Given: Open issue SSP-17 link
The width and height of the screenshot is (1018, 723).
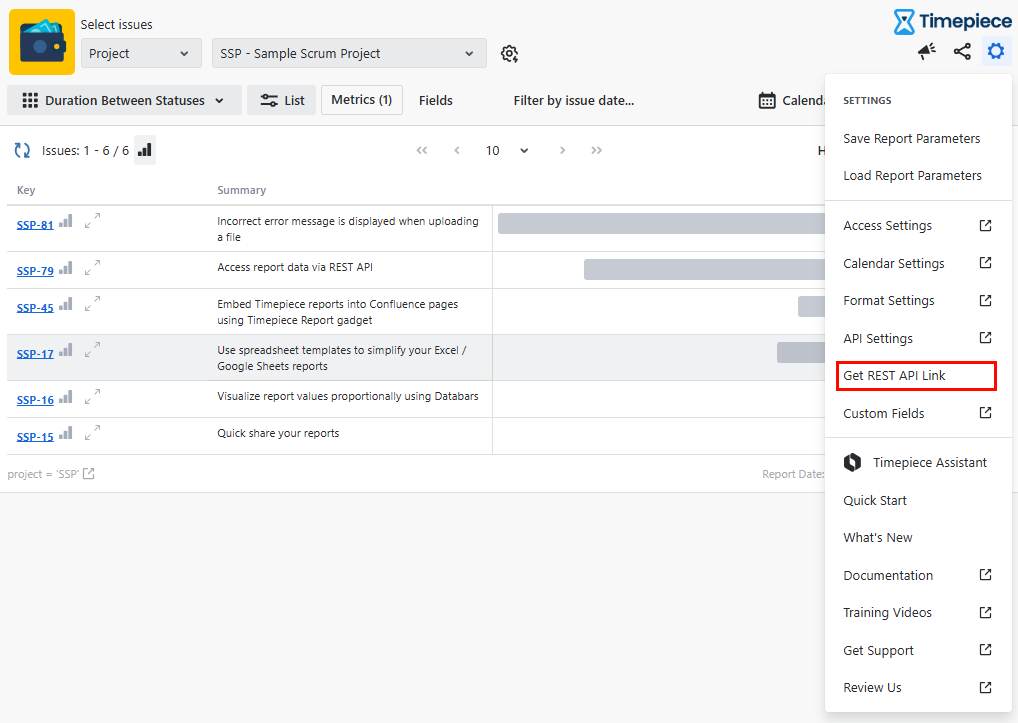Looking at the screenshot, I should click(x=35, y=354).
